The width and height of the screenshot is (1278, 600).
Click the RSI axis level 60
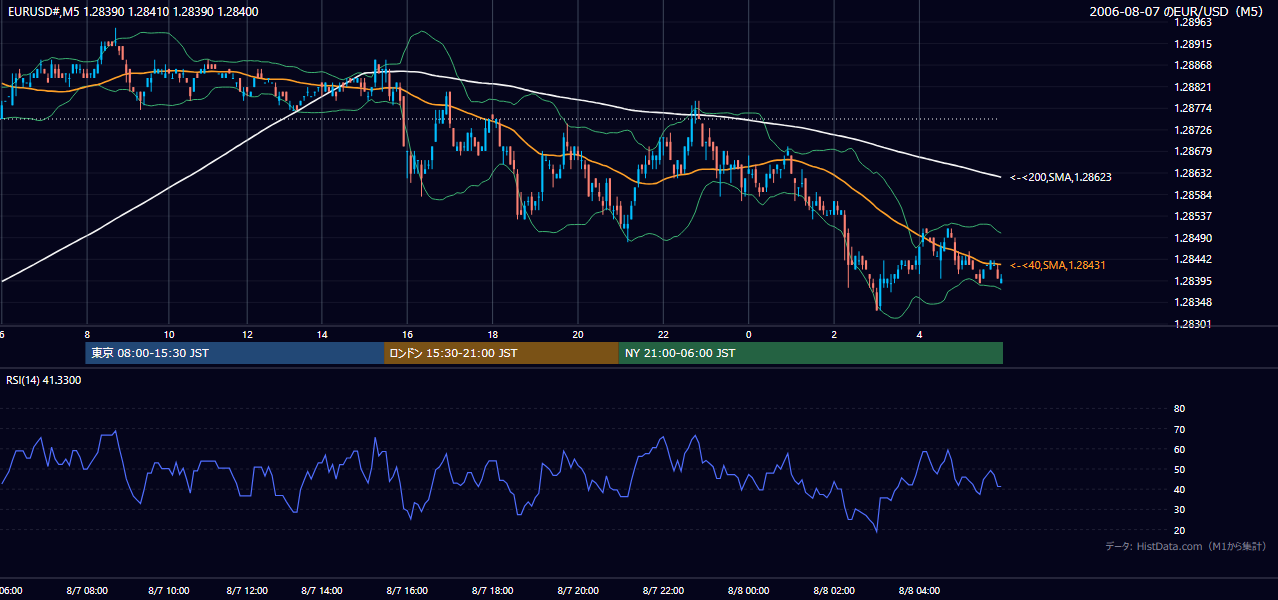pyautogui.click(x=1179, y=449)
